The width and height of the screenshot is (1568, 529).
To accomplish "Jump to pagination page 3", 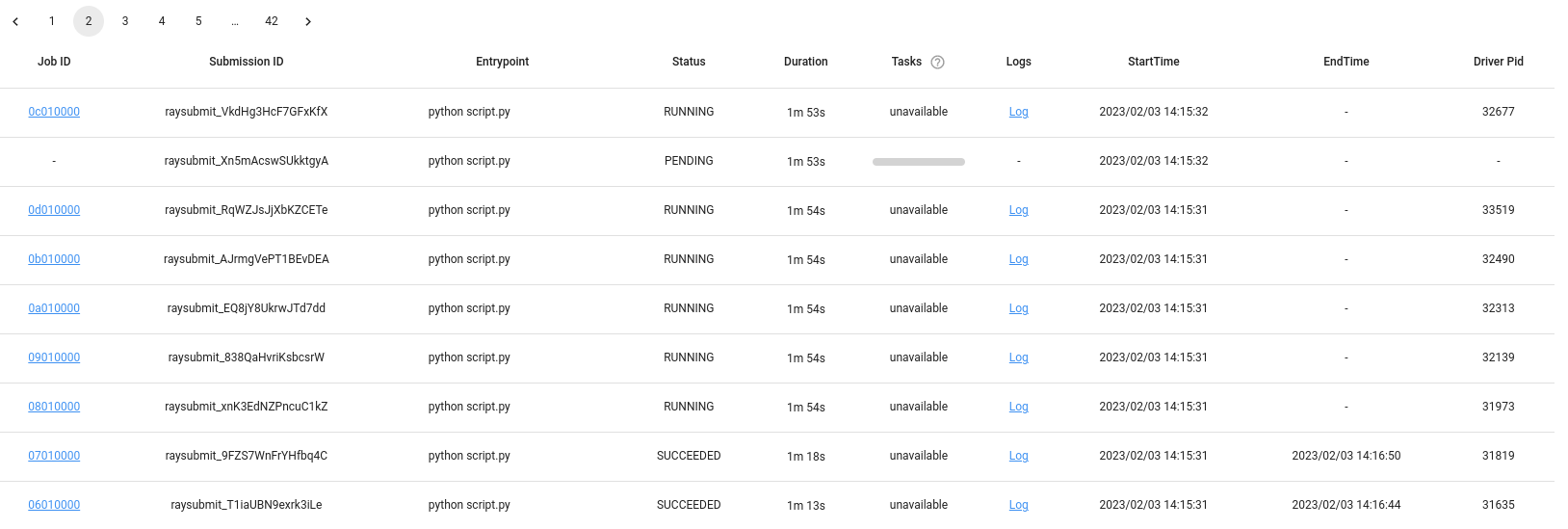I will pyautogui.click(x=125, y=21).
